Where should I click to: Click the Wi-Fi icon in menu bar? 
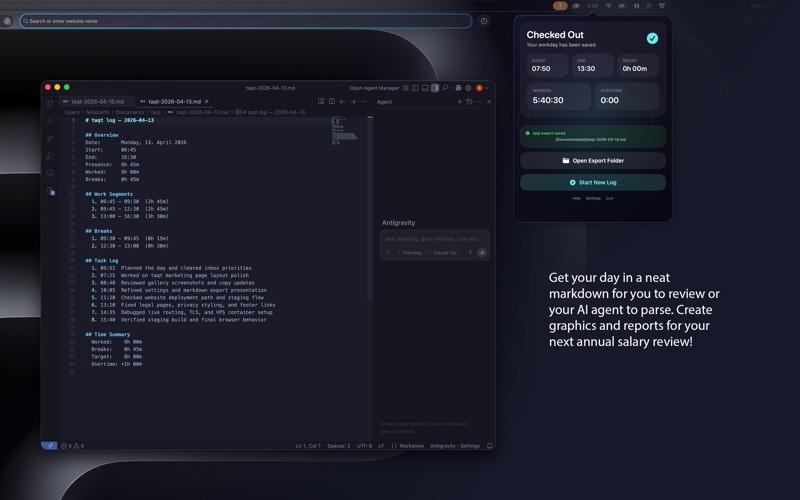(608, 6)
